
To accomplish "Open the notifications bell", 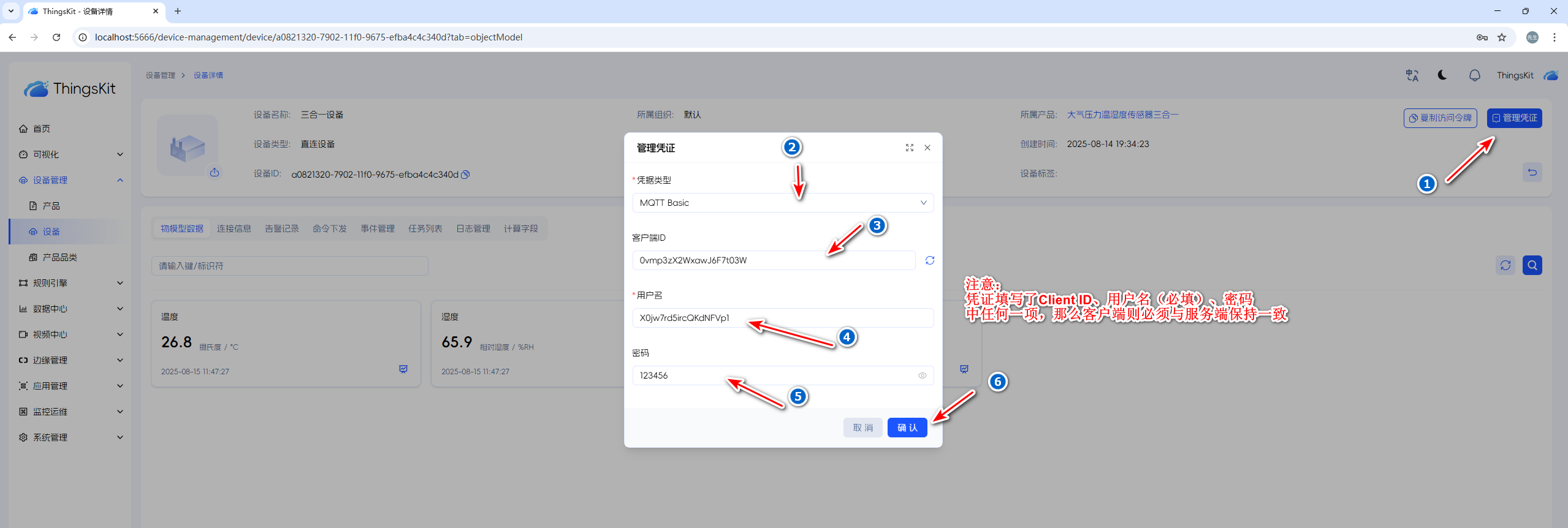I will pyautogui.click(x=1474, y=75).
